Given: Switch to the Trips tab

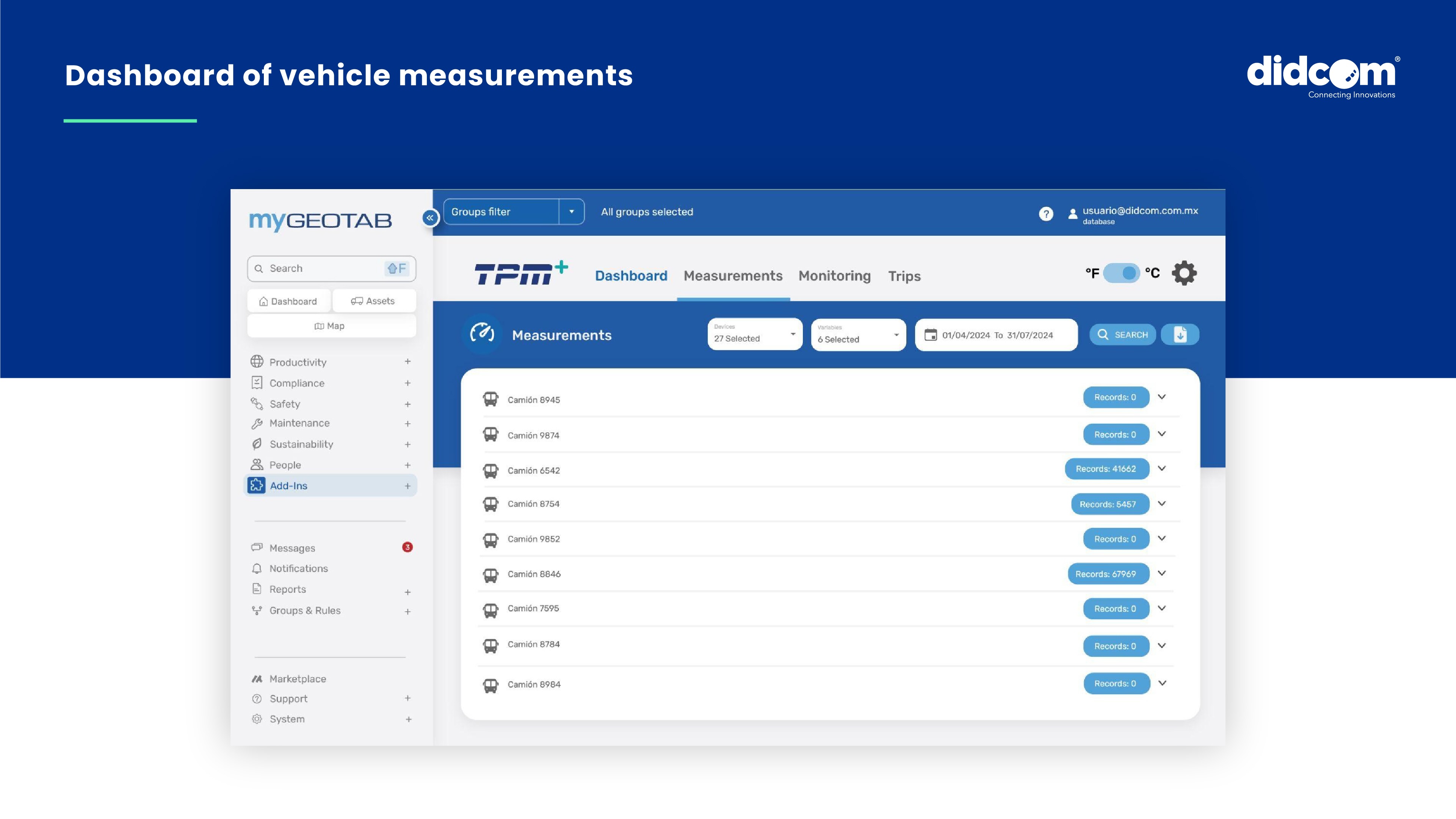Looking at the screenshot, I should point(904,276).
